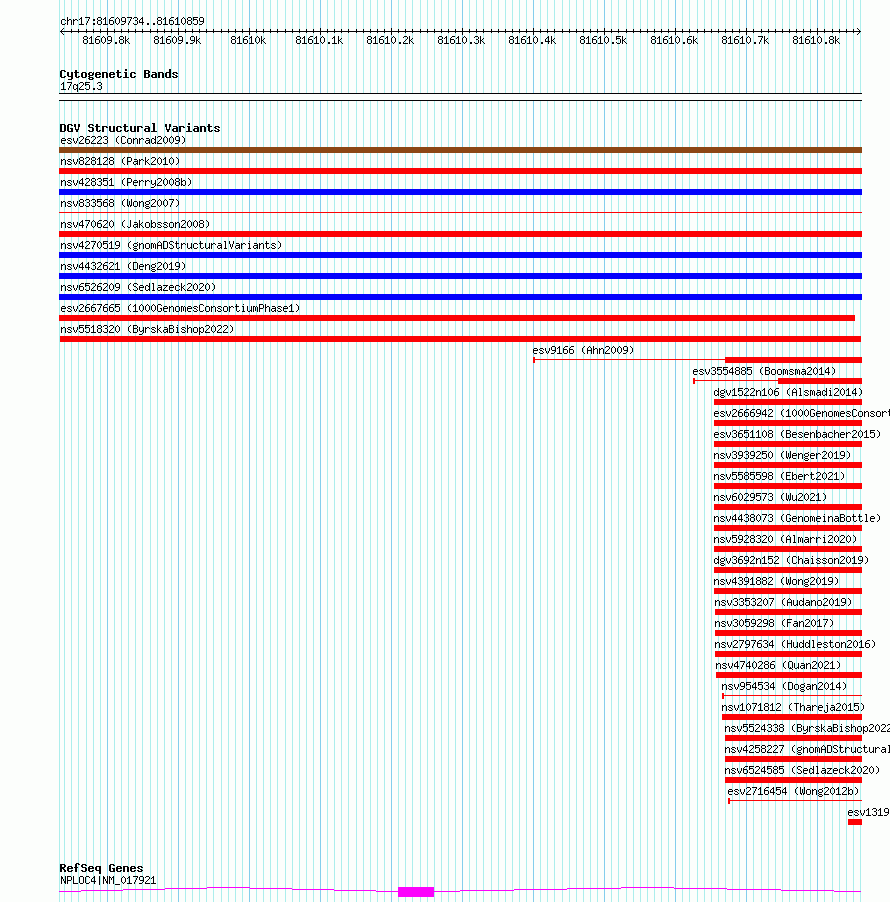Click the small esv1319 variant bar

pos(854,823)
